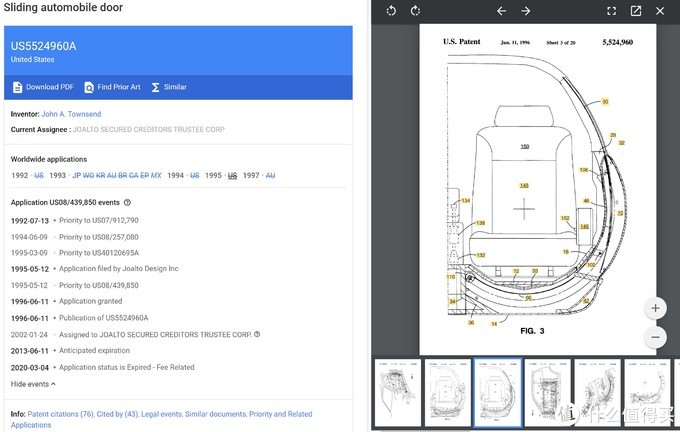Open the drawing in a new window
Viewport: 680px width, 432px height.
click(636, 11)
